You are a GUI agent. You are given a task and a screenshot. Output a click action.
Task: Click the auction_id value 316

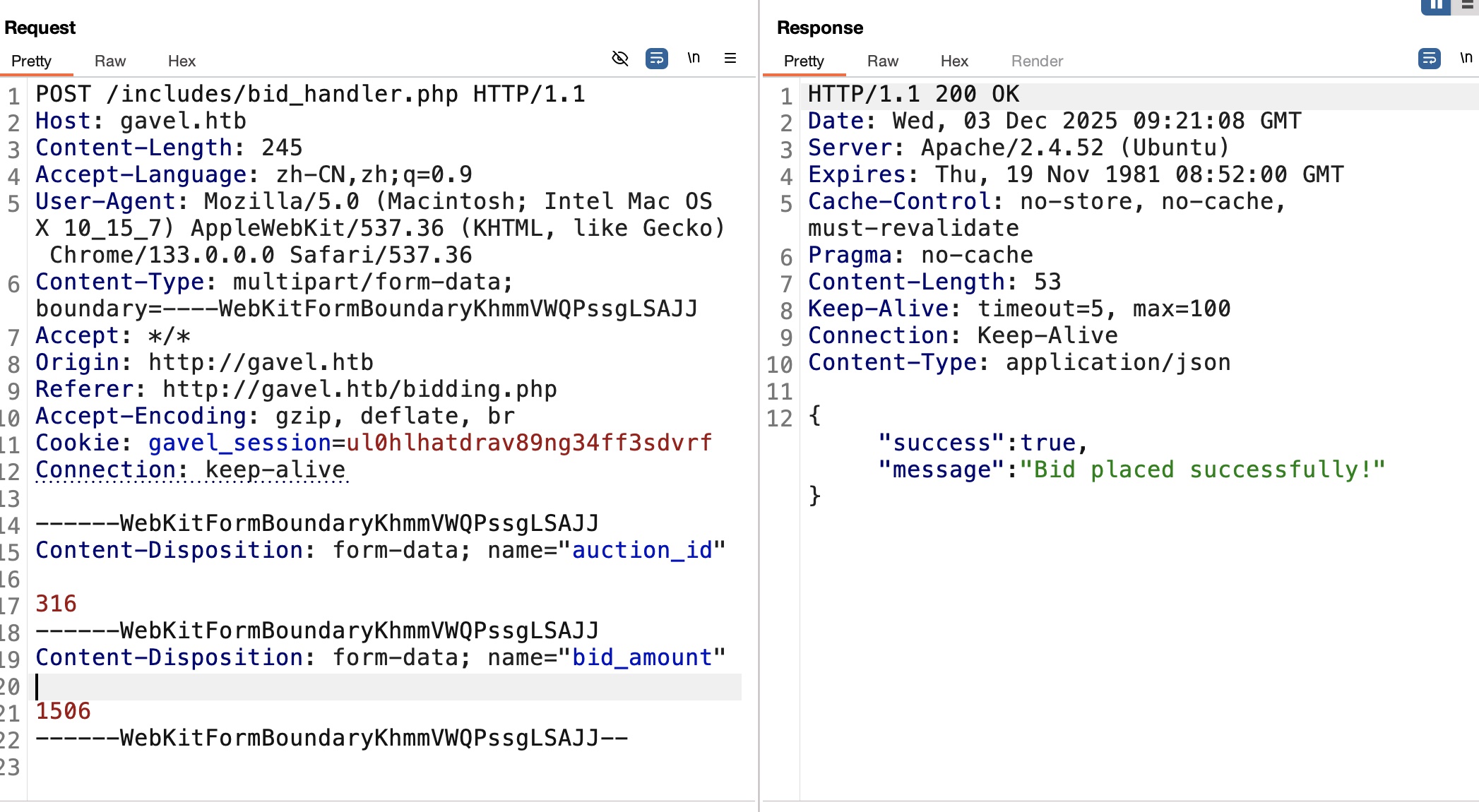point(57,604)
